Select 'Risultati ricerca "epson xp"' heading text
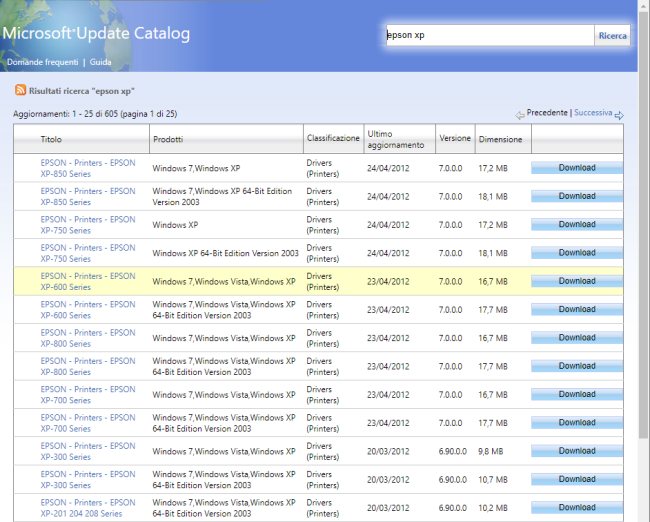 point(82,91)
